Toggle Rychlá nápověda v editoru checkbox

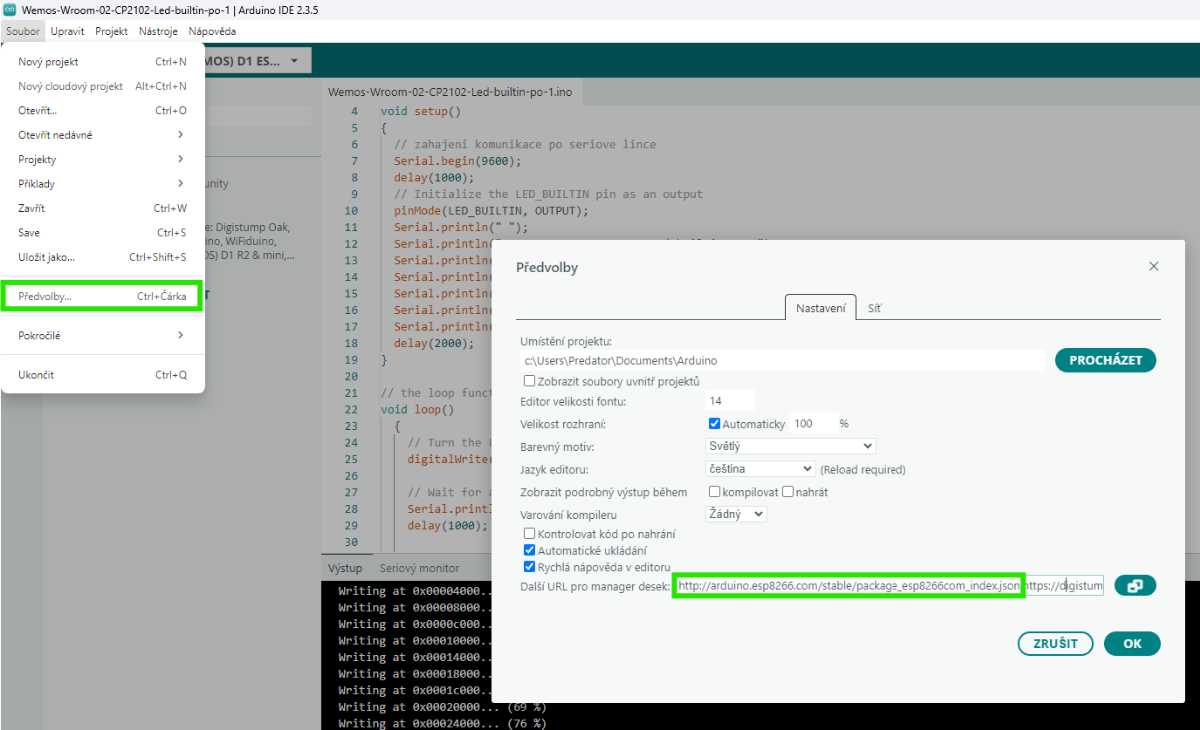click(x=530, y=567)
